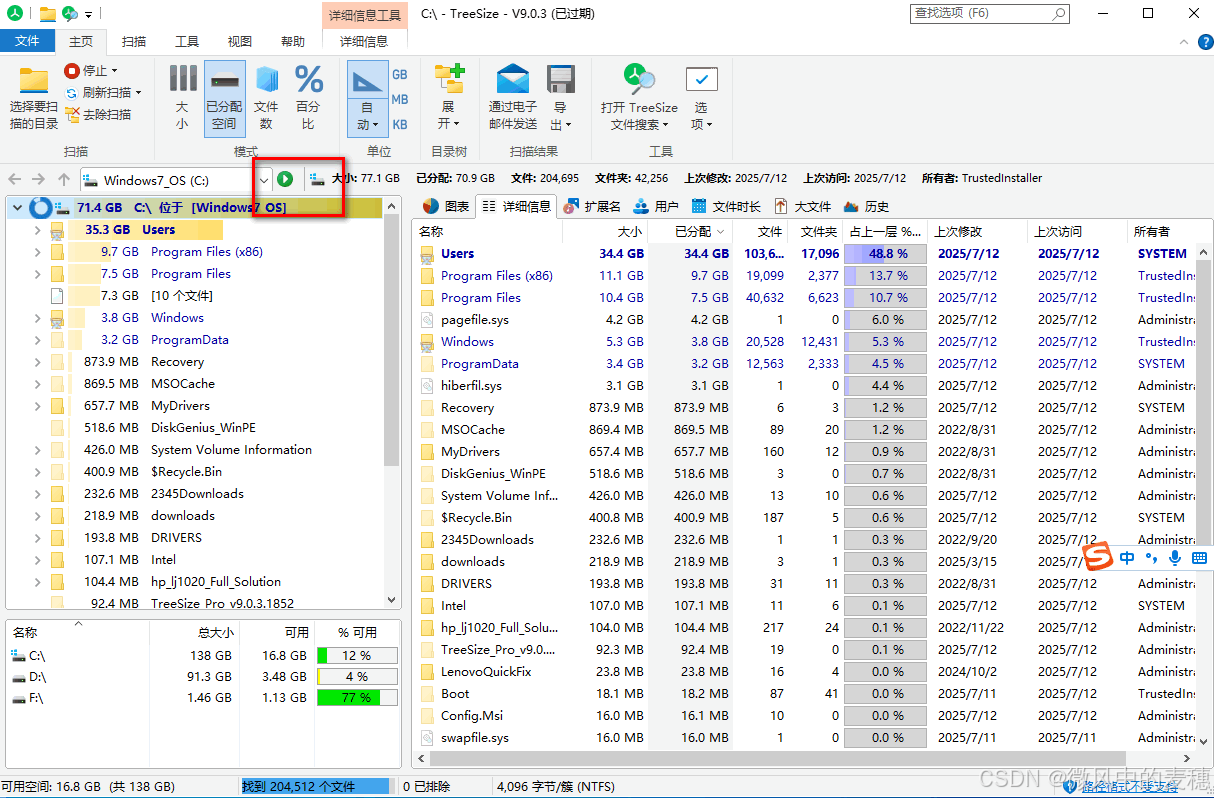This screenshot has height=798, width=1214.
Task: Click the forward navigation arrow
Action: 39,179
